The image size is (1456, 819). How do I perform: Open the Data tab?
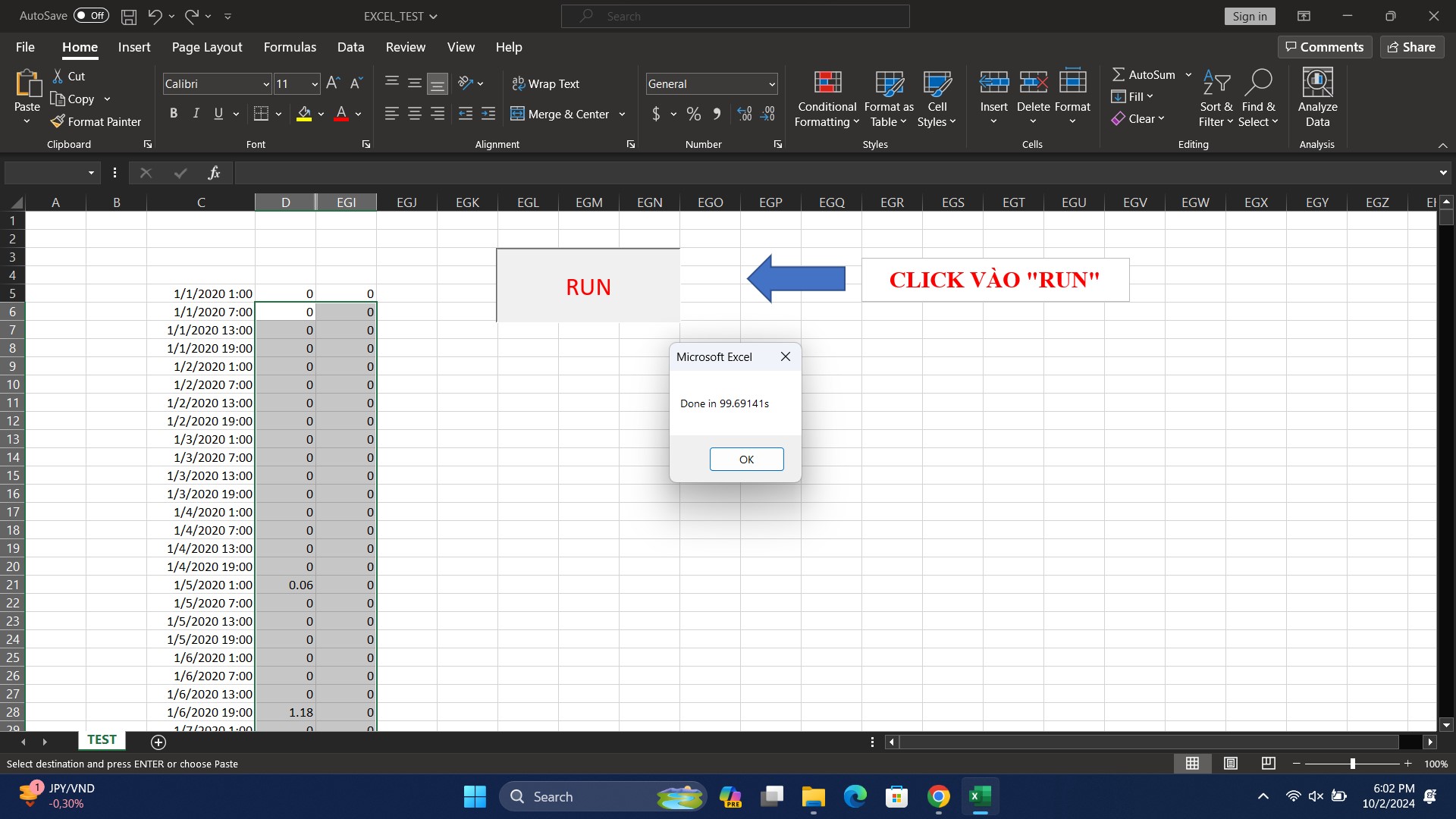[350, 47]
